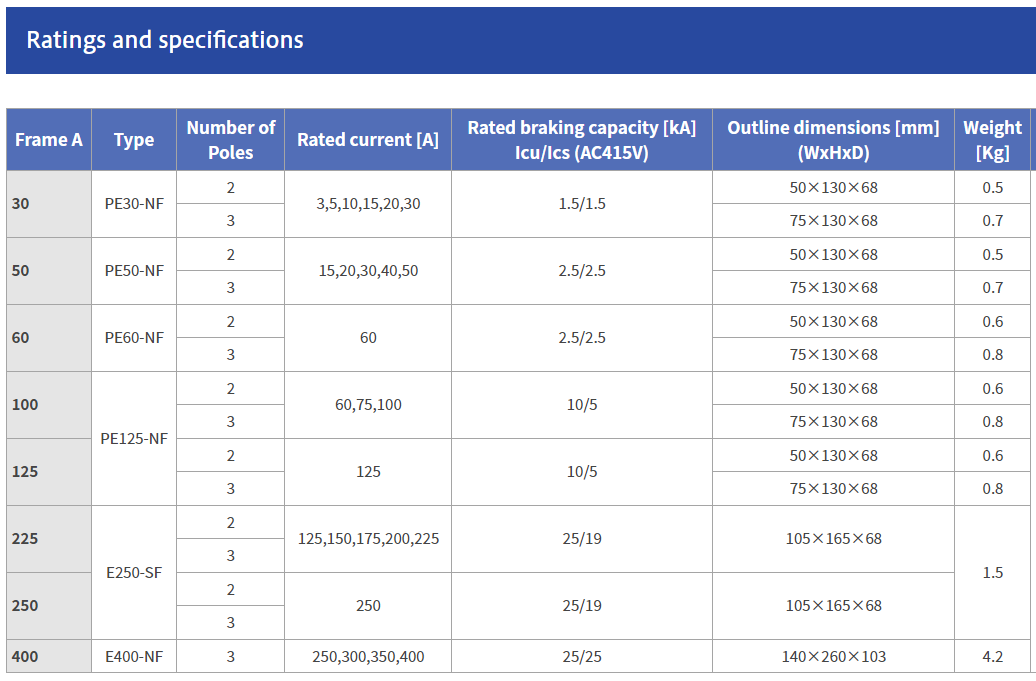The height and width of the screenshot is (681, 1036).
Task: Click the "Frame A" column header
Action: point(49,140)
